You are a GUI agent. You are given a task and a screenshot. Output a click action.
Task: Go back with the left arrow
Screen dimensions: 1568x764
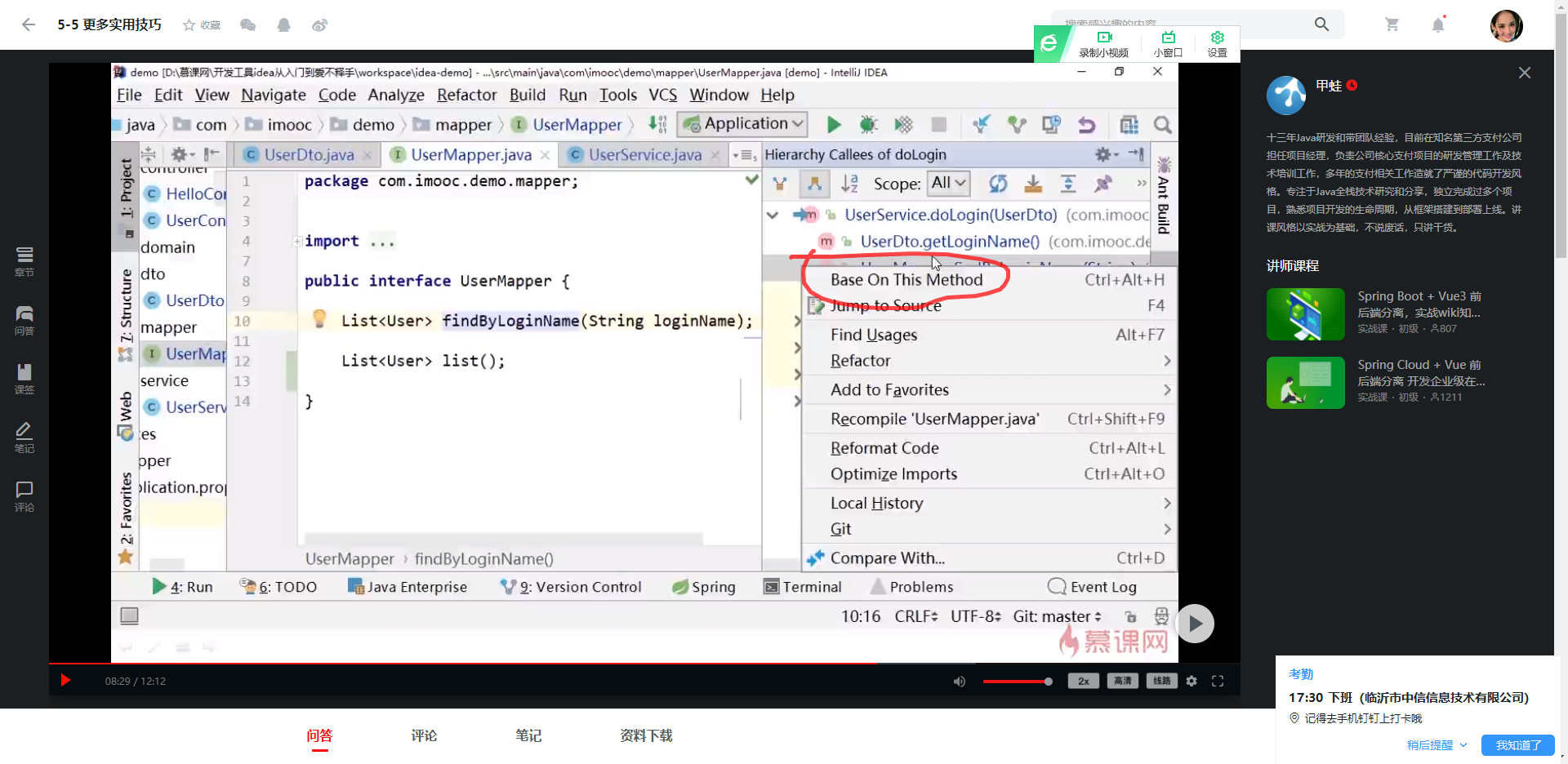[x=29, y=24]
